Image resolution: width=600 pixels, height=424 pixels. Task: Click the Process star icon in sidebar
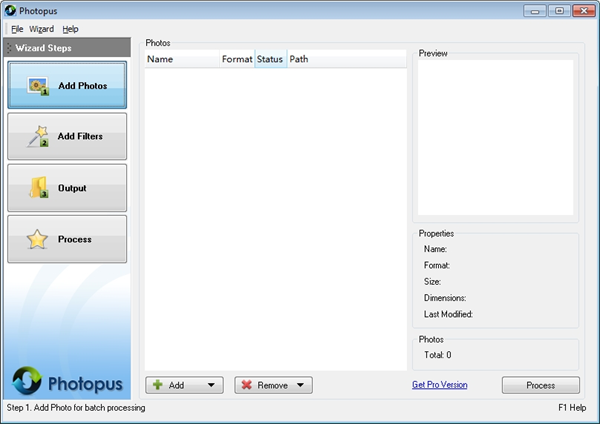point(37,239)
